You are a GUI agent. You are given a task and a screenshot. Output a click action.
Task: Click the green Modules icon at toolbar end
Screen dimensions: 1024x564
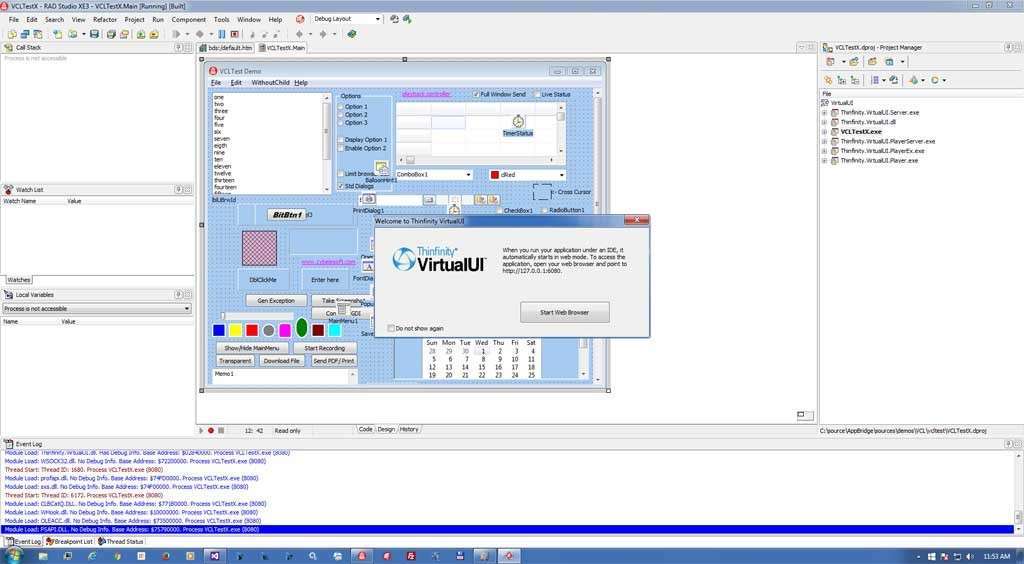(351, 34)
